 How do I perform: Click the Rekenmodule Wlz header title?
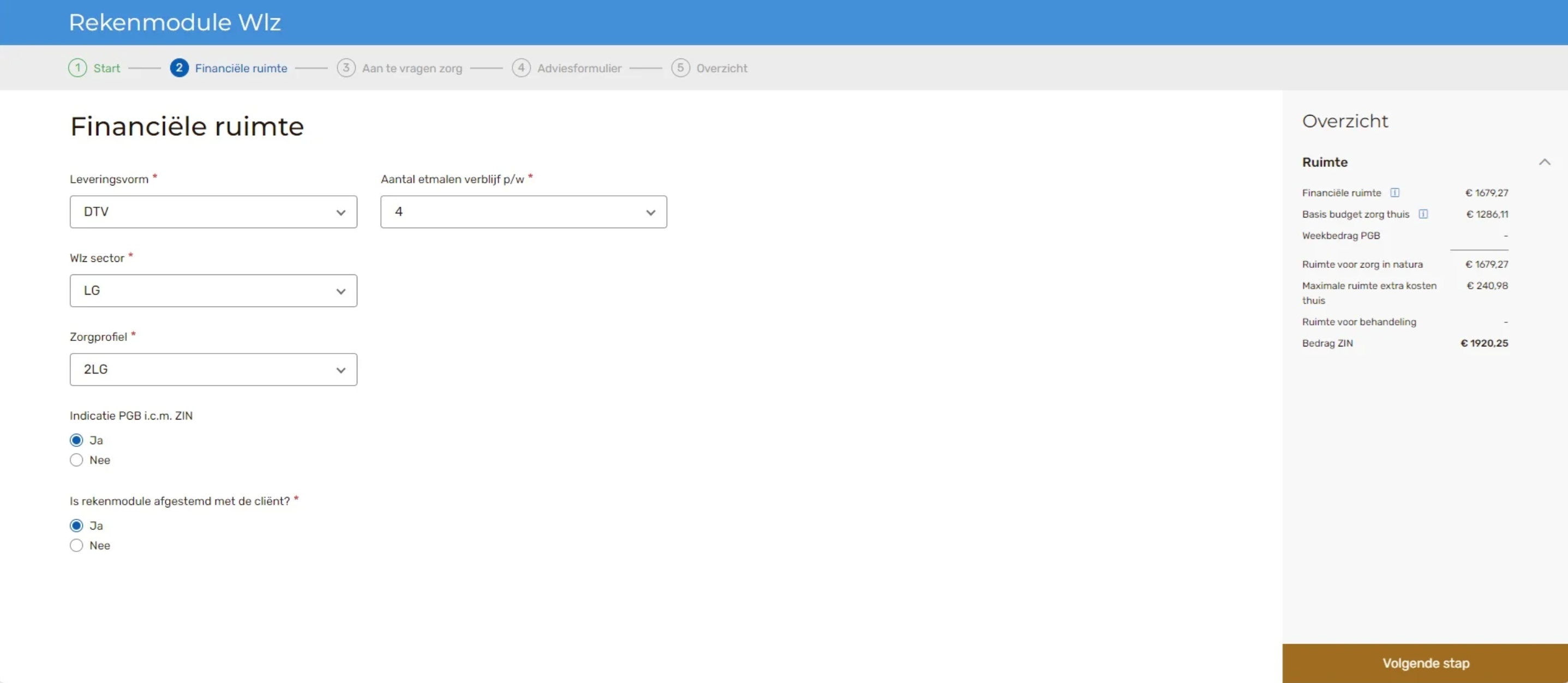pos(175,22)
